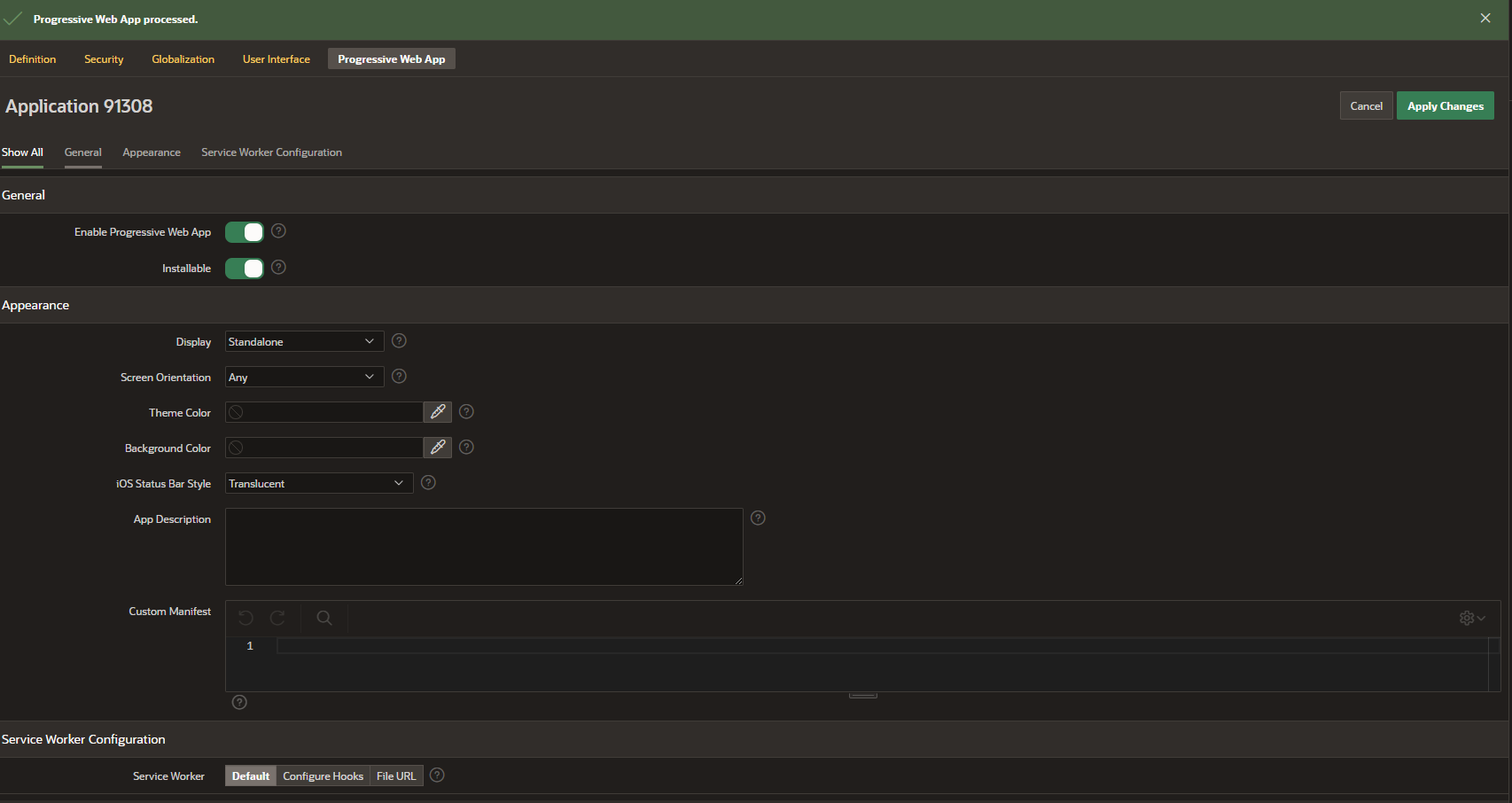This screenshot has height=803, width=1512.
Task: Redo in Custom Manifest editor
Action: pos(277,618)
